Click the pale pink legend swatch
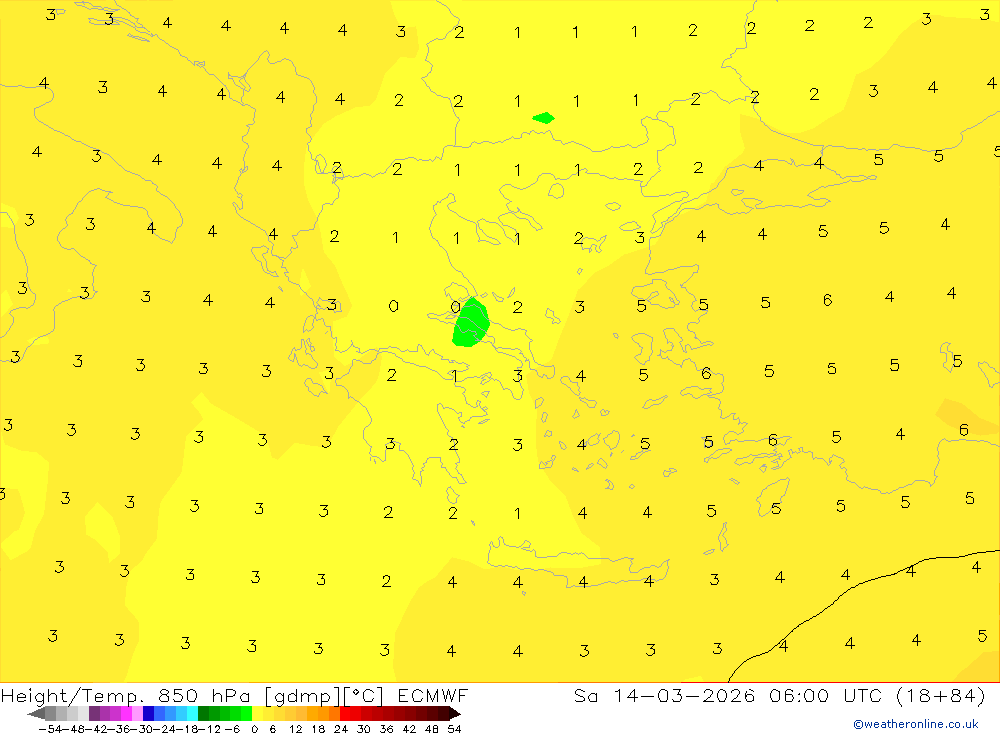 [137, 713]
